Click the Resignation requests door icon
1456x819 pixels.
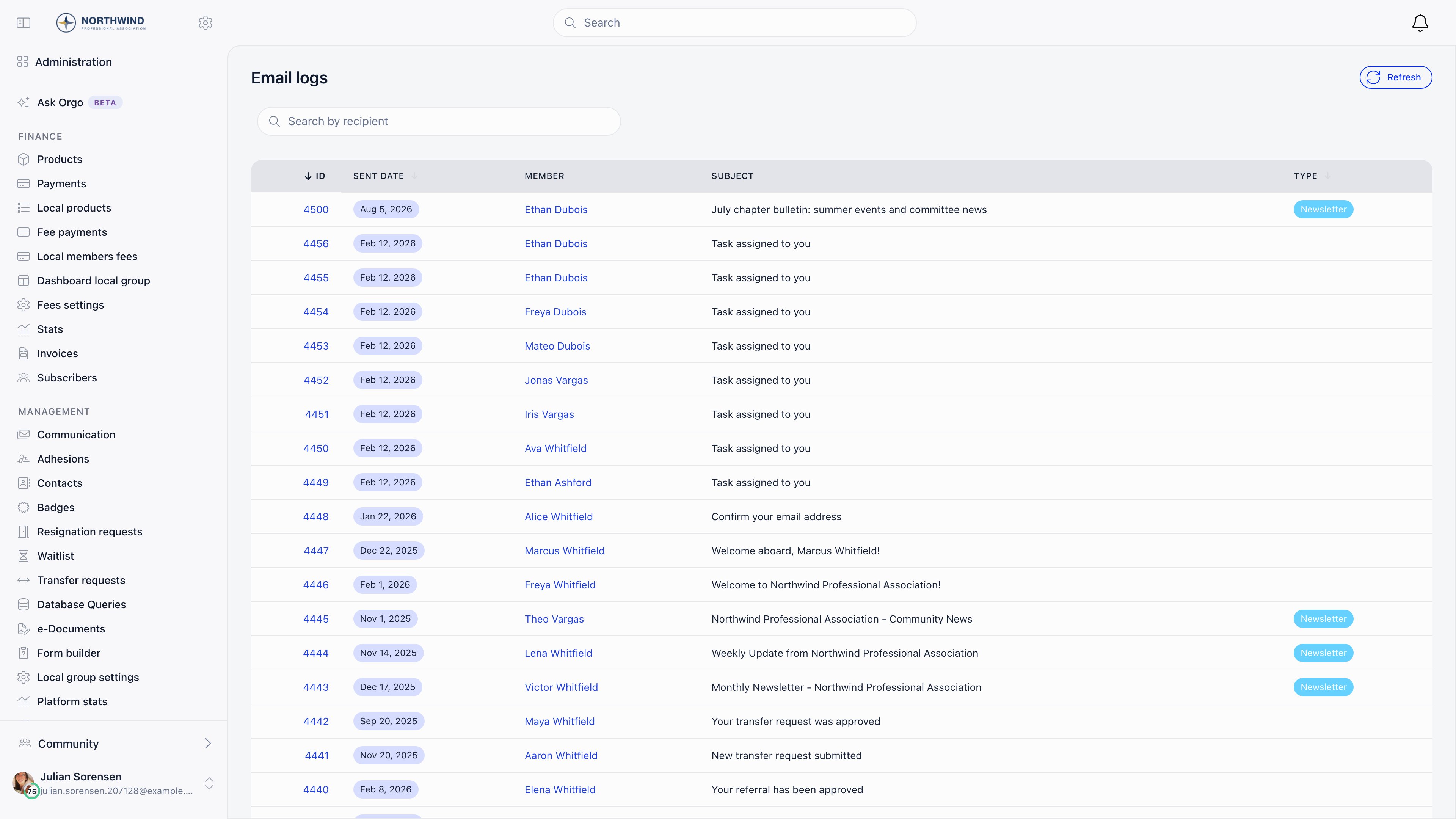[x=23, y=532]
